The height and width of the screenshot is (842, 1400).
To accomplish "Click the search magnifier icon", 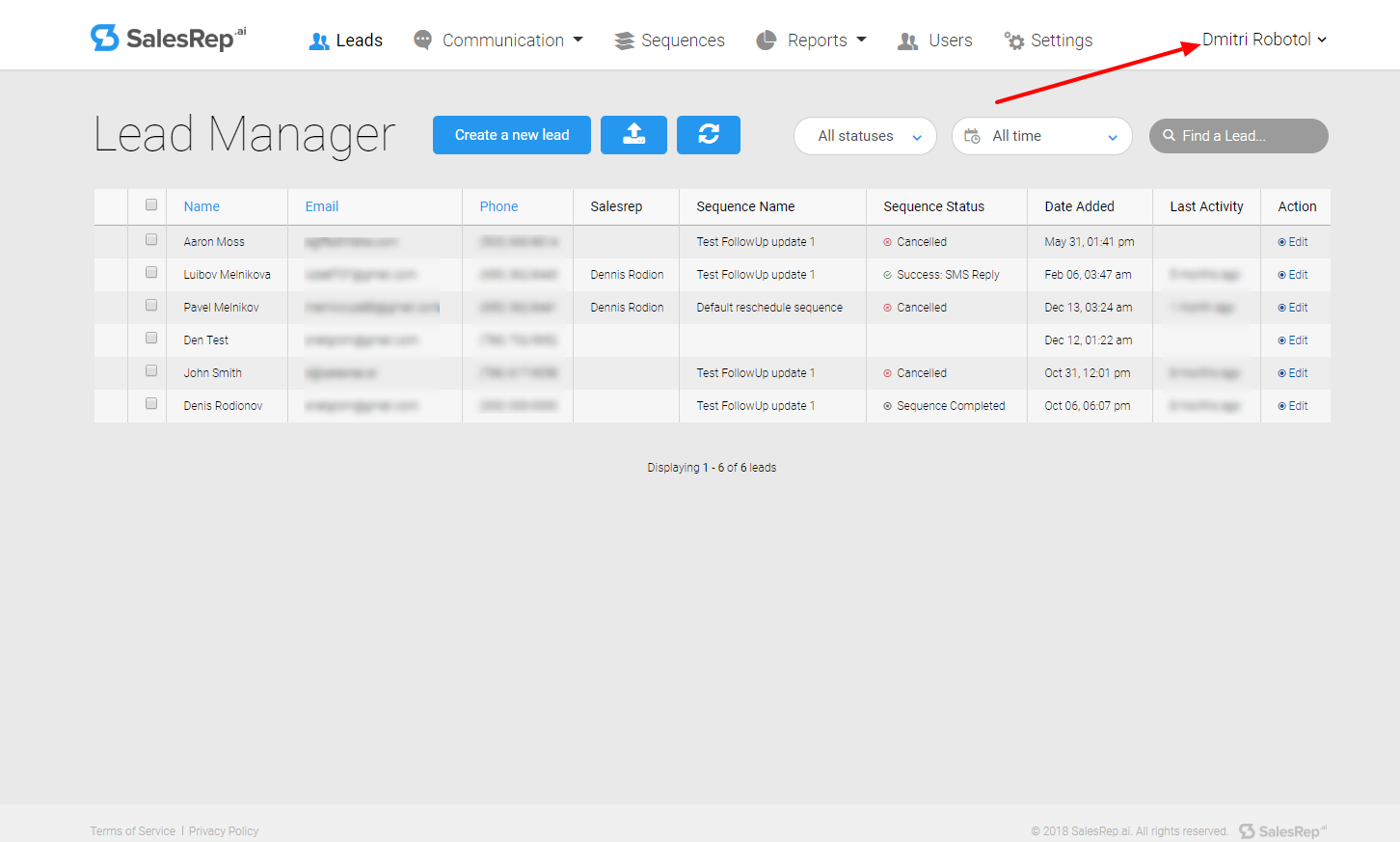I will click(x=1170, y=136).
